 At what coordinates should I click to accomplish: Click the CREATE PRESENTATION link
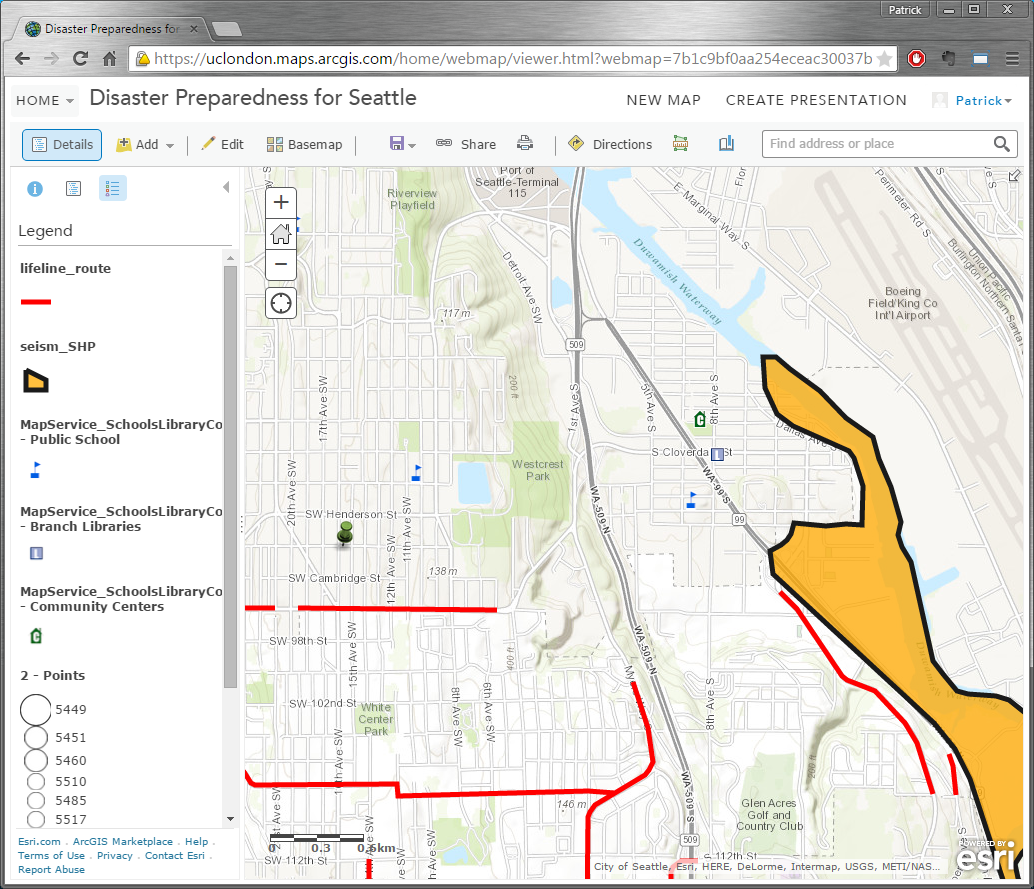click(816, 100)
